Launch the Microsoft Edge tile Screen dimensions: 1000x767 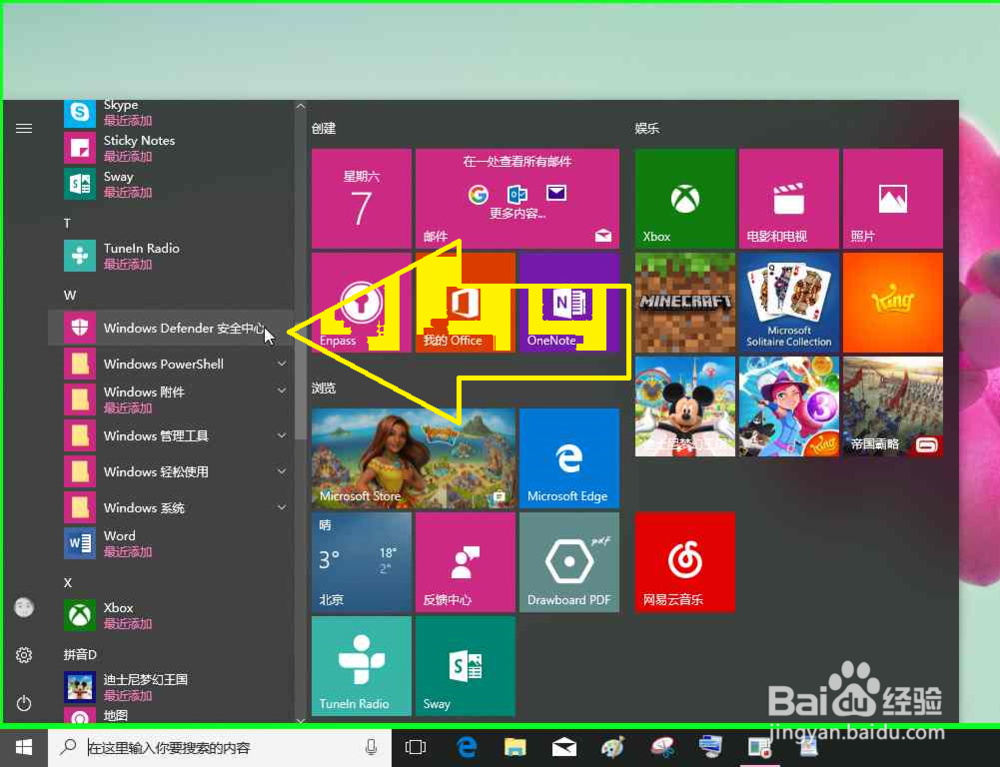(570, 458)
